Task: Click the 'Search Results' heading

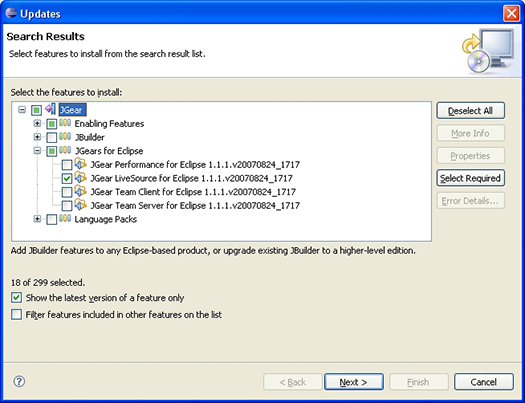Action: point(46,36)
